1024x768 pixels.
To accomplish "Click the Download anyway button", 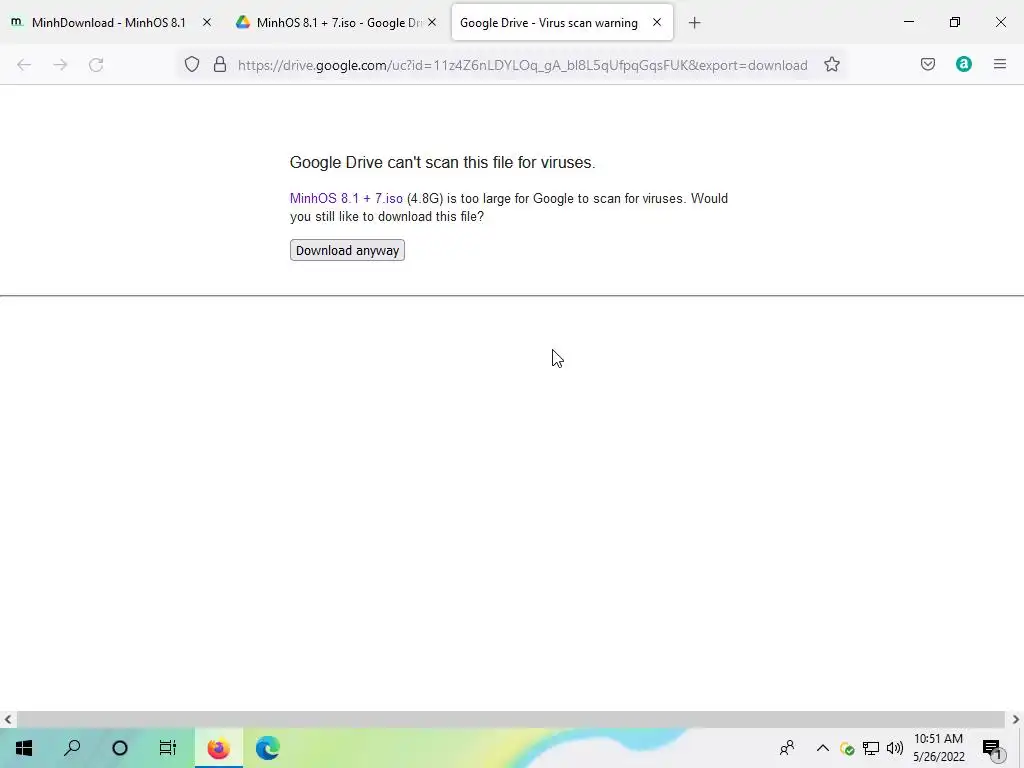I will (x=347, y=250).
